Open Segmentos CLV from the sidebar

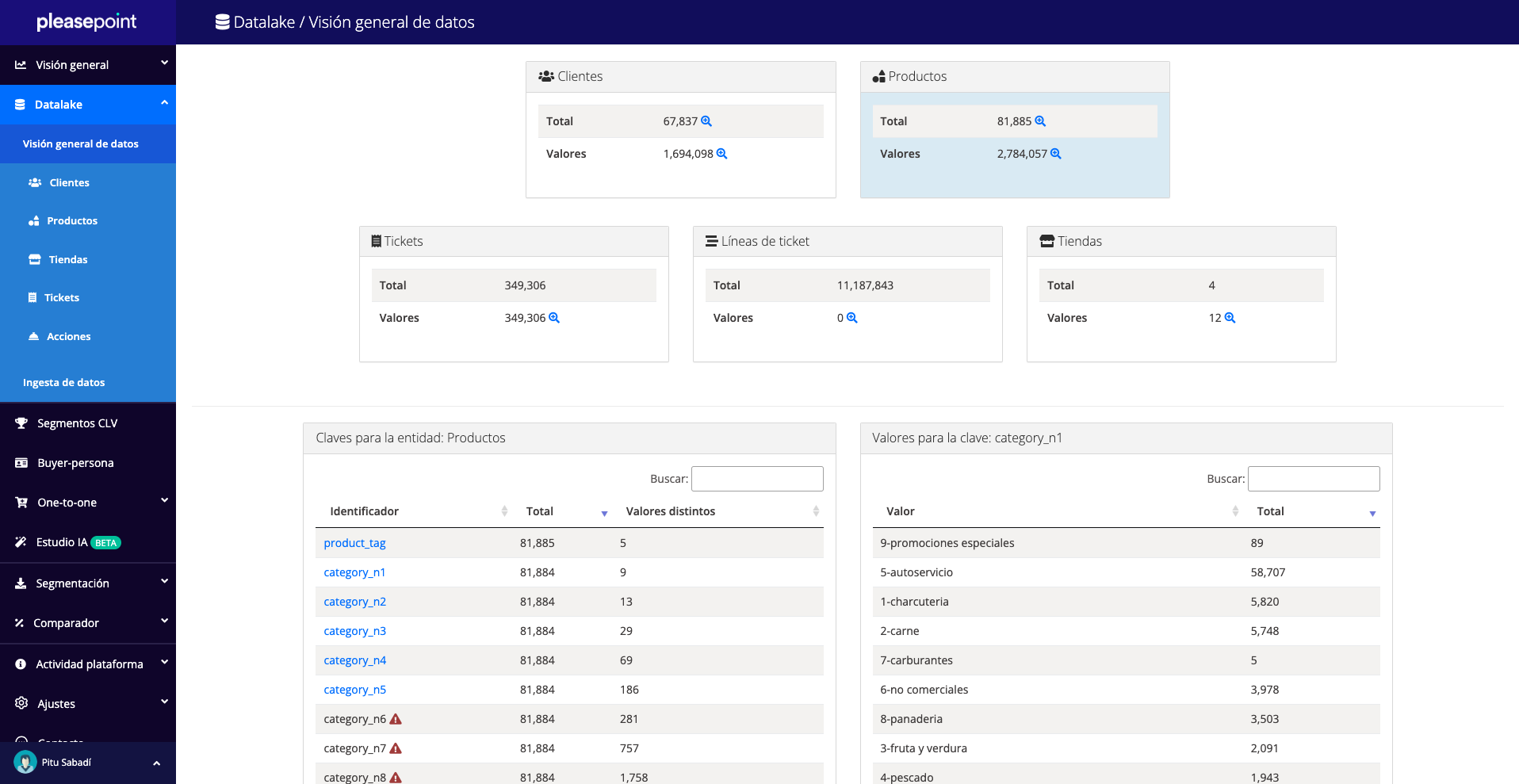(77, 423)
